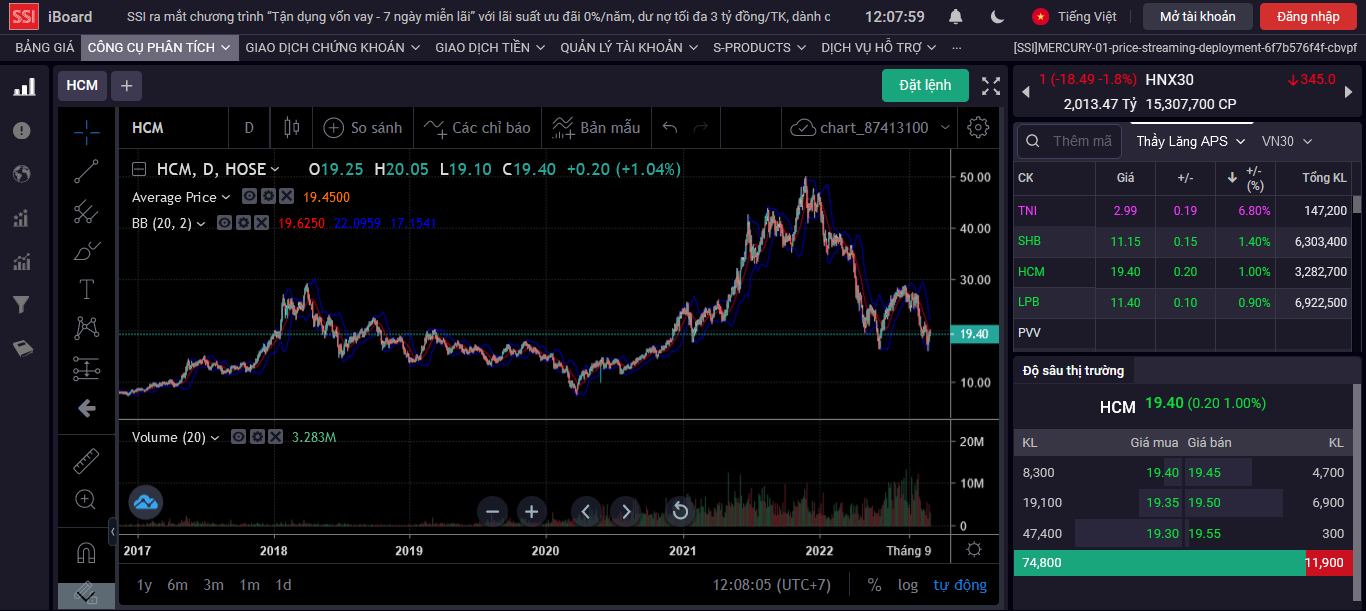Screen dimensions: 1366x611
Task: Expand the Volume (20) indicator dropdown
Action: pyautogui.click(x=215, y=437)
